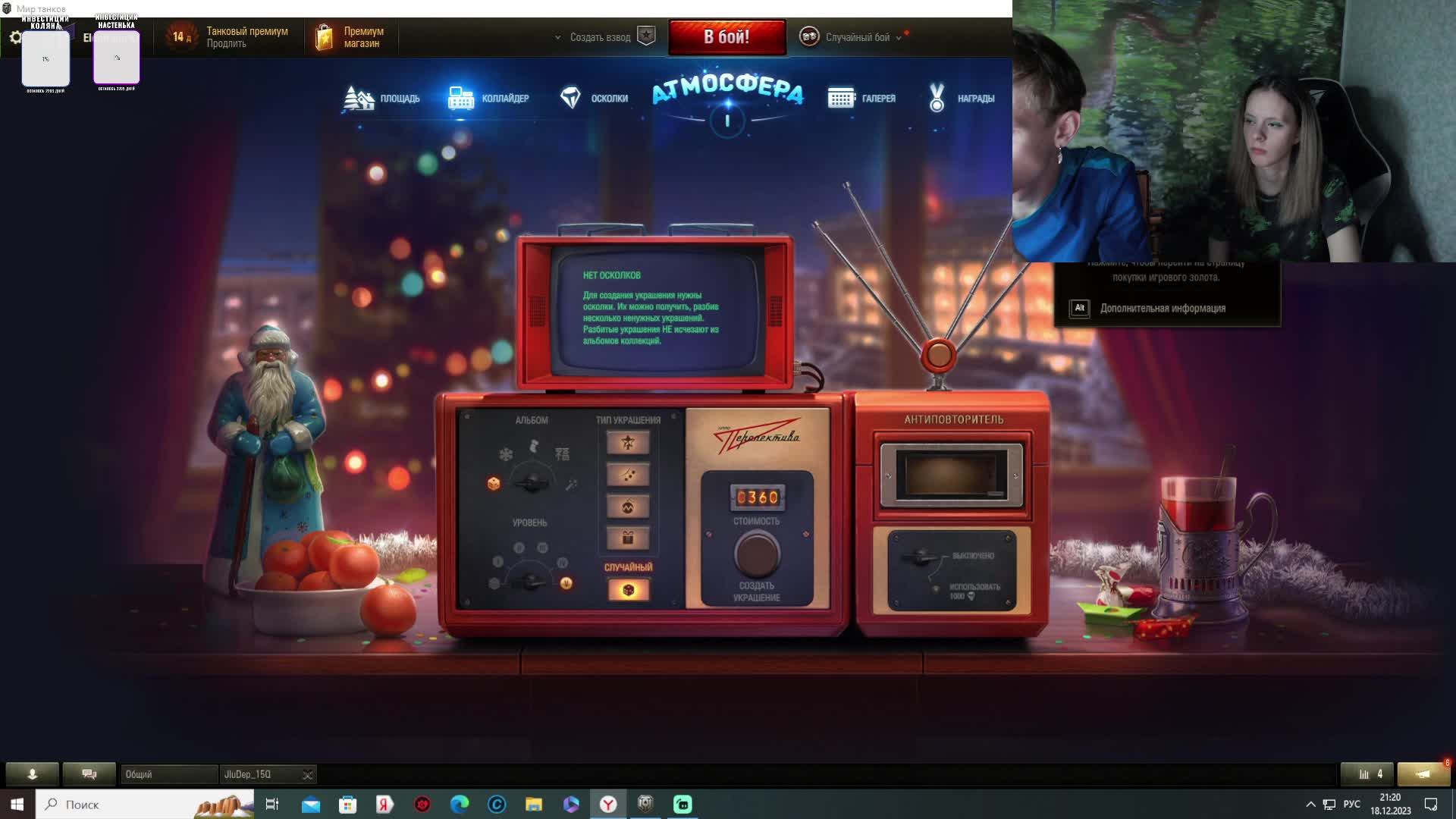This screenshot has height=819, width=1456.
Task: Flip the Антиповторитель switch lever
Action: click(921, 558)
